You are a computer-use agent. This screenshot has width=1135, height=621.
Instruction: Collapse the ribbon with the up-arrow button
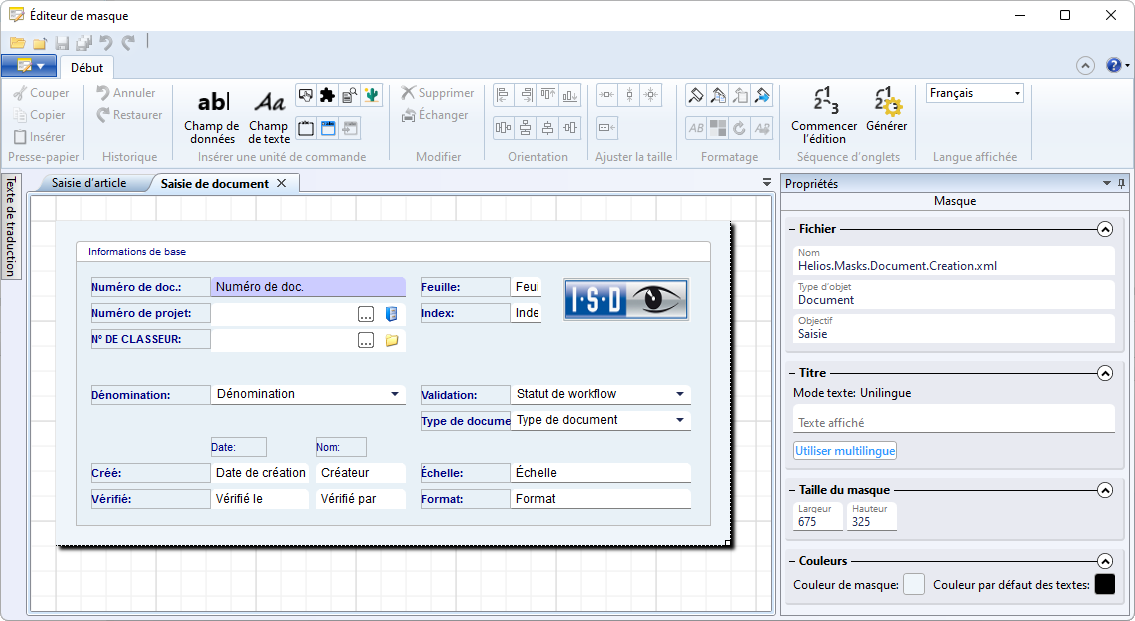click(1085, 65)
